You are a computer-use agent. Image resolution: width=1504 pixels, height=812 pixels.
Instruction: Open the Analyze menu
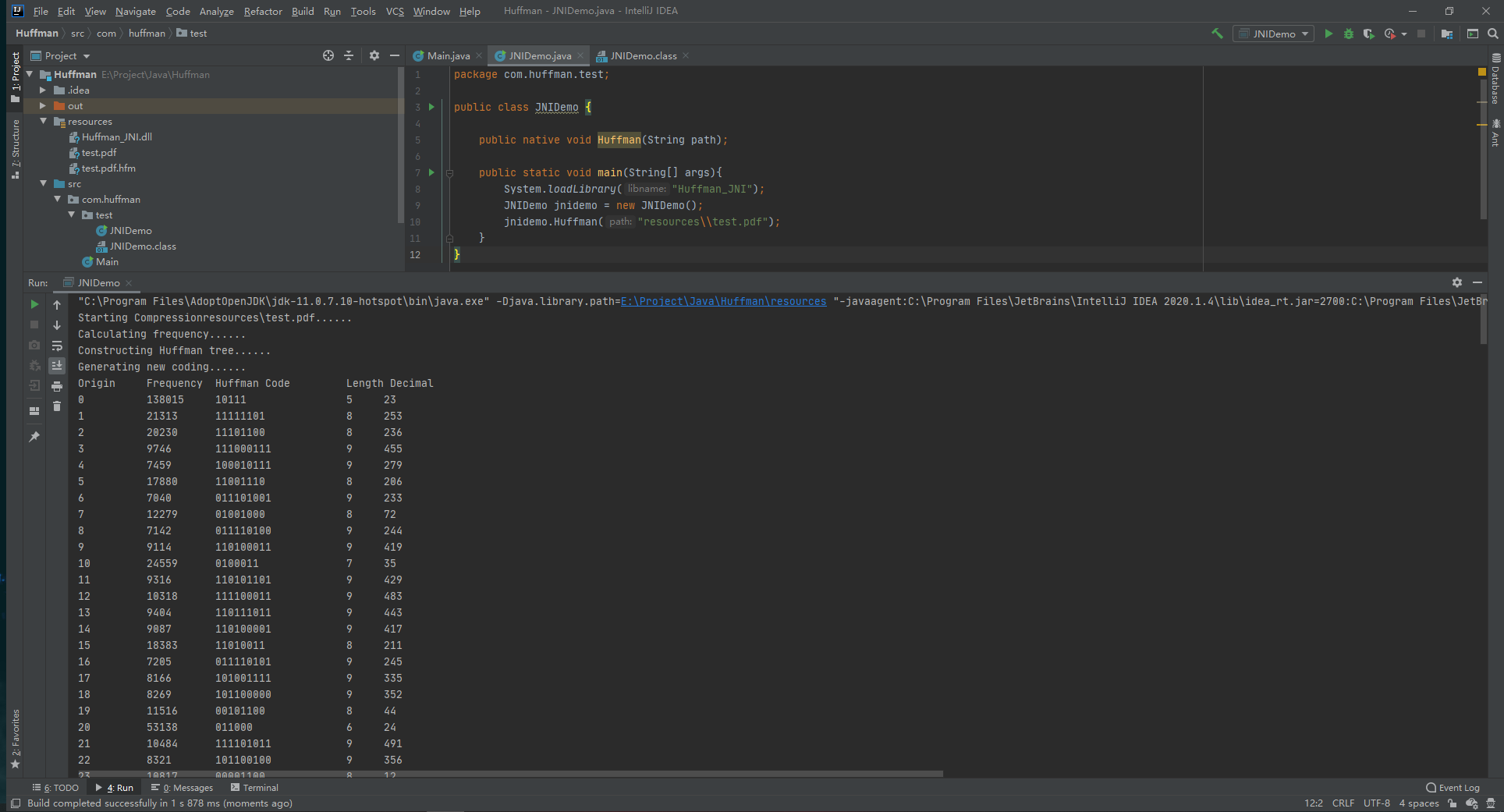point(216,11)
